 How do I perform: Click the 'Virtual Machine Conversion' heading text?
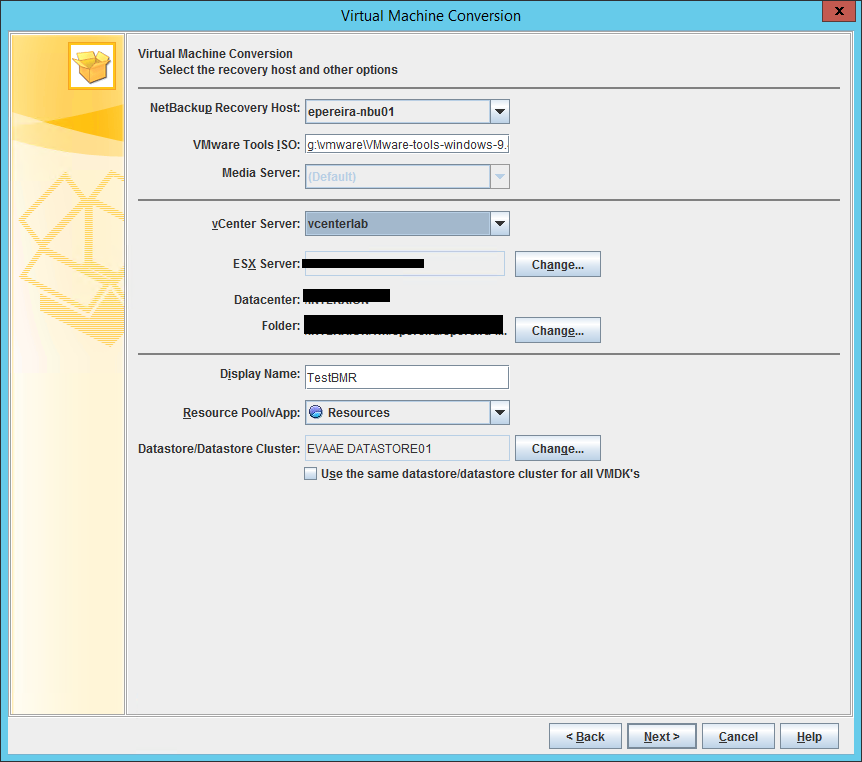point(215,54)
